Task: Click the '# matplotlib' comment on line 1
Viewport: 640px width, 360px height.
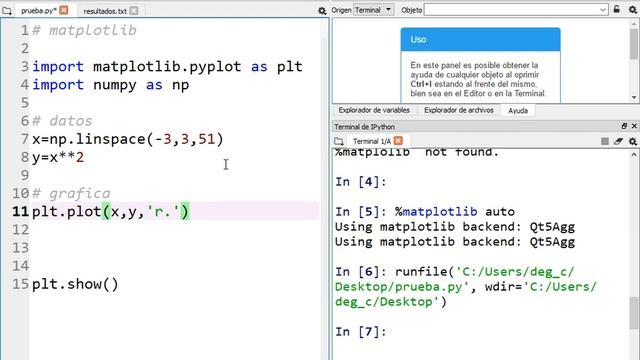Action: pos(84,30)
